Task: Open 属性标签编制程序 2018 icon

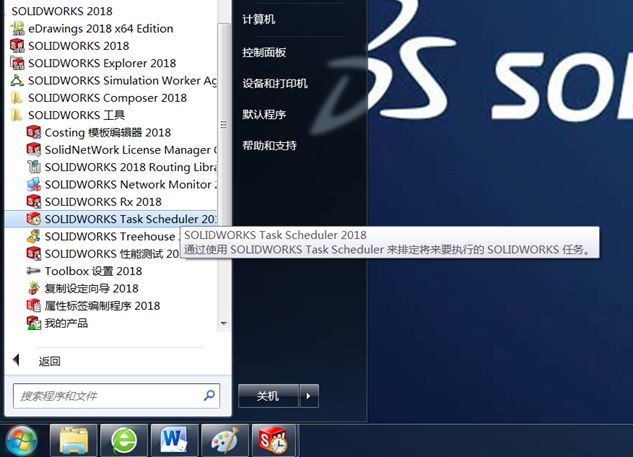Action: tap(34, 306)
